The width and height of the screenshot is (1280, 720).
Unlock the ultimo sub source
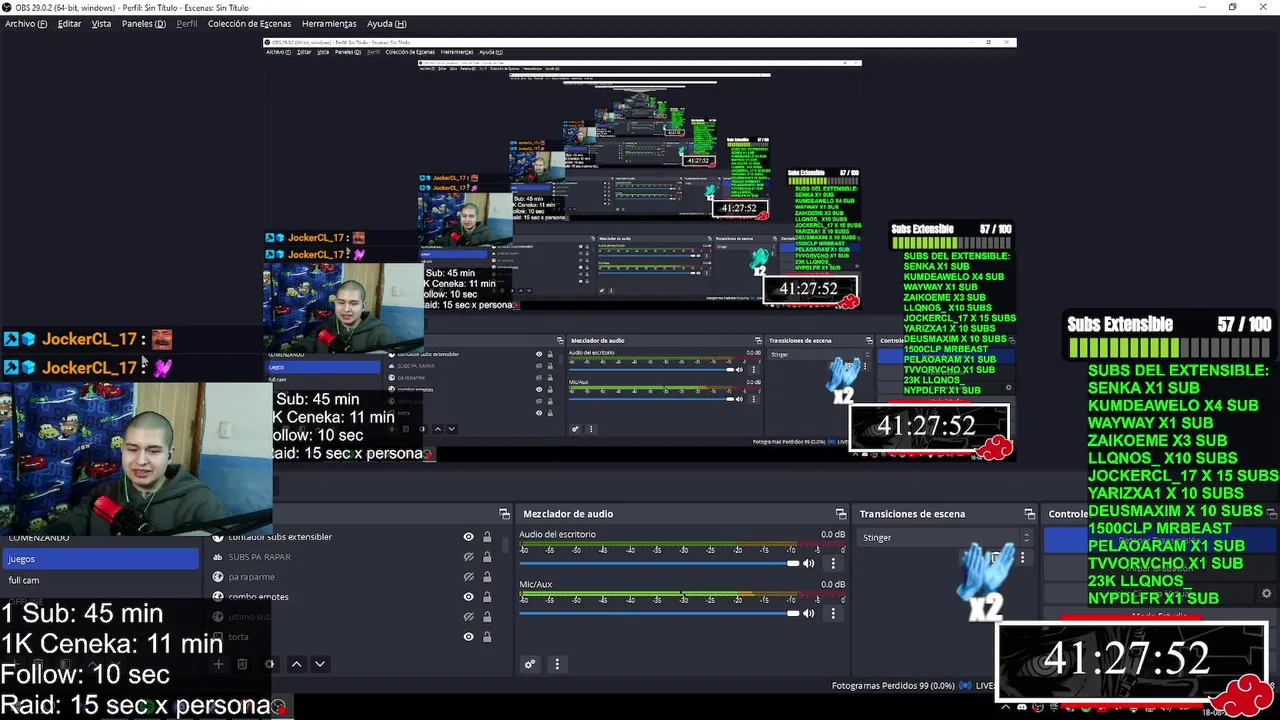487,617
